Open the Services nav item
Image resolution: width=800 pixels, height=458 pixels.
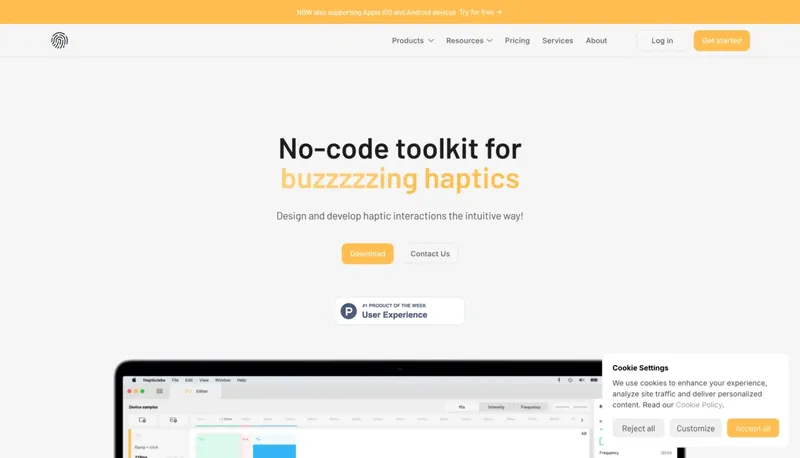(557, 40)
